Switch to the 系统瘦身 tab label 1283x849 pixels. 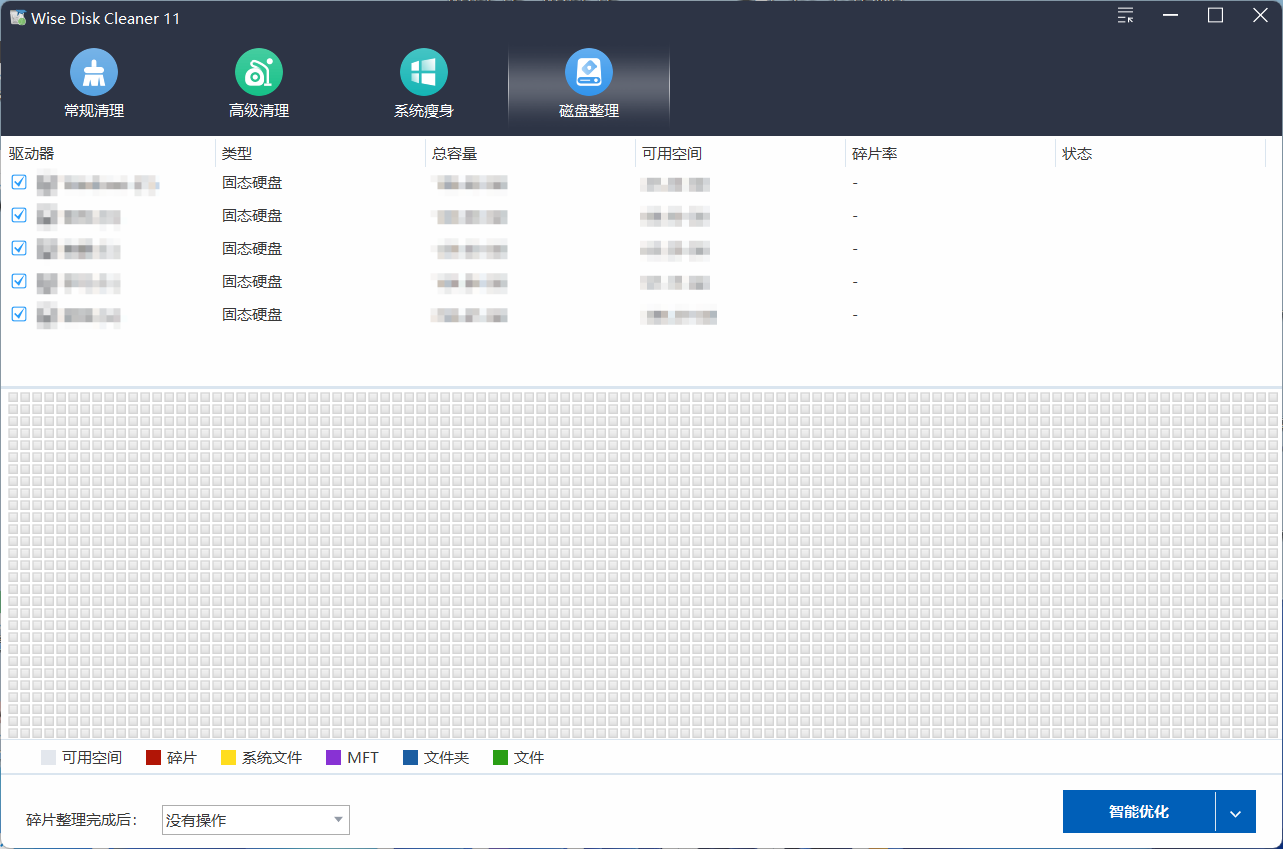(x=424, y=111)
